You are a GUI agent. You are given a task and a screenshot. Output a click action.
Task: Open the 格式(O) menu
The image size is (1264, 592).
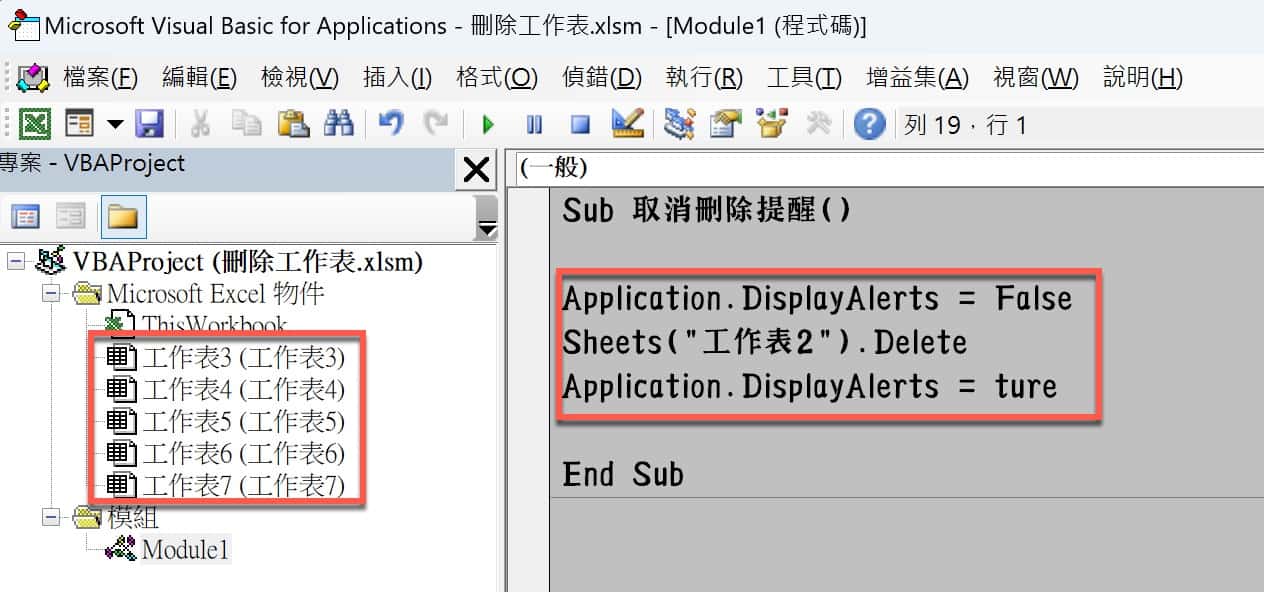pyautogui.click(x=497, y=77)
